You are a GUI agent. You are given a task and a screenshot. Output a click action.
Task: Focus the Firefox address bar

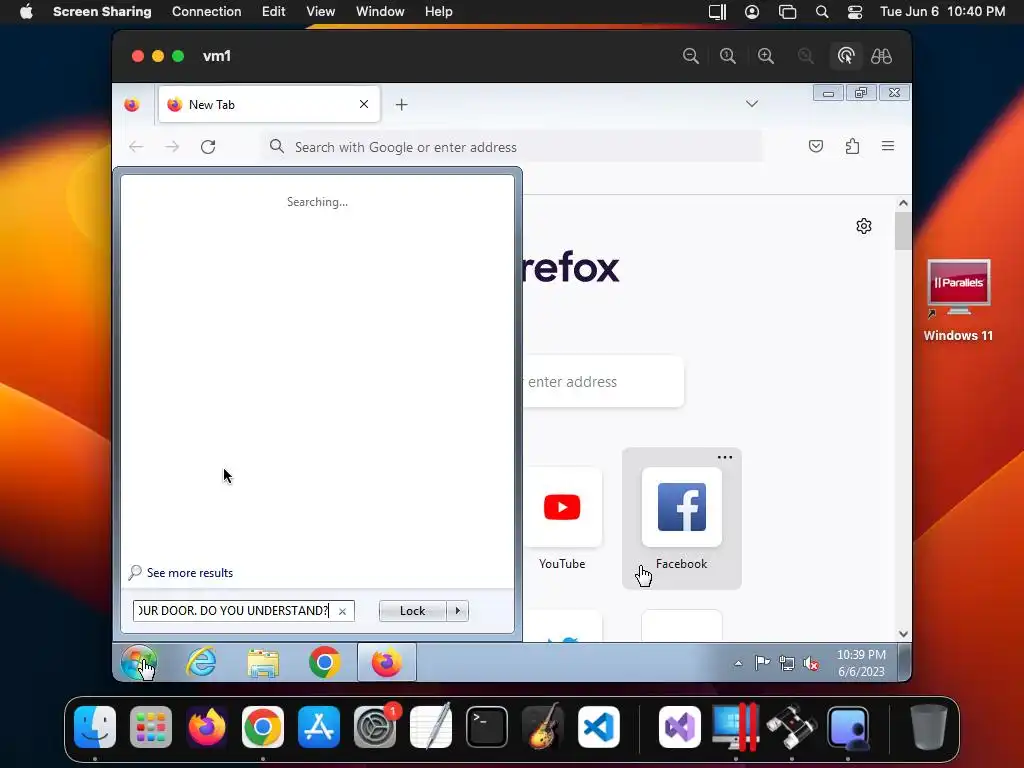(x=513, y=147)
